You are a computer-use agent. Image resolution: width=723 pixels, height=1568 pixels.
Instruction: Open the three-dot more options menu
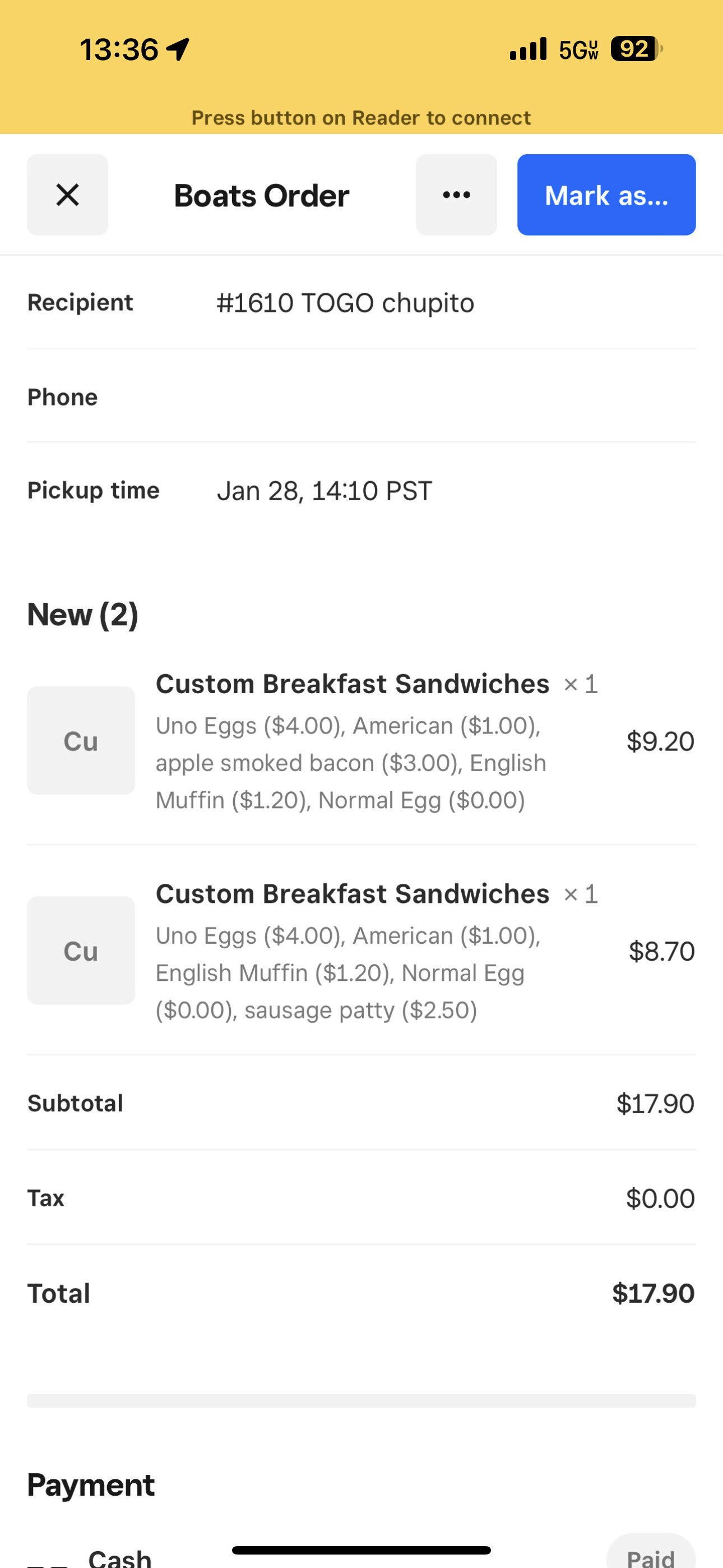[x=456, y=195]
